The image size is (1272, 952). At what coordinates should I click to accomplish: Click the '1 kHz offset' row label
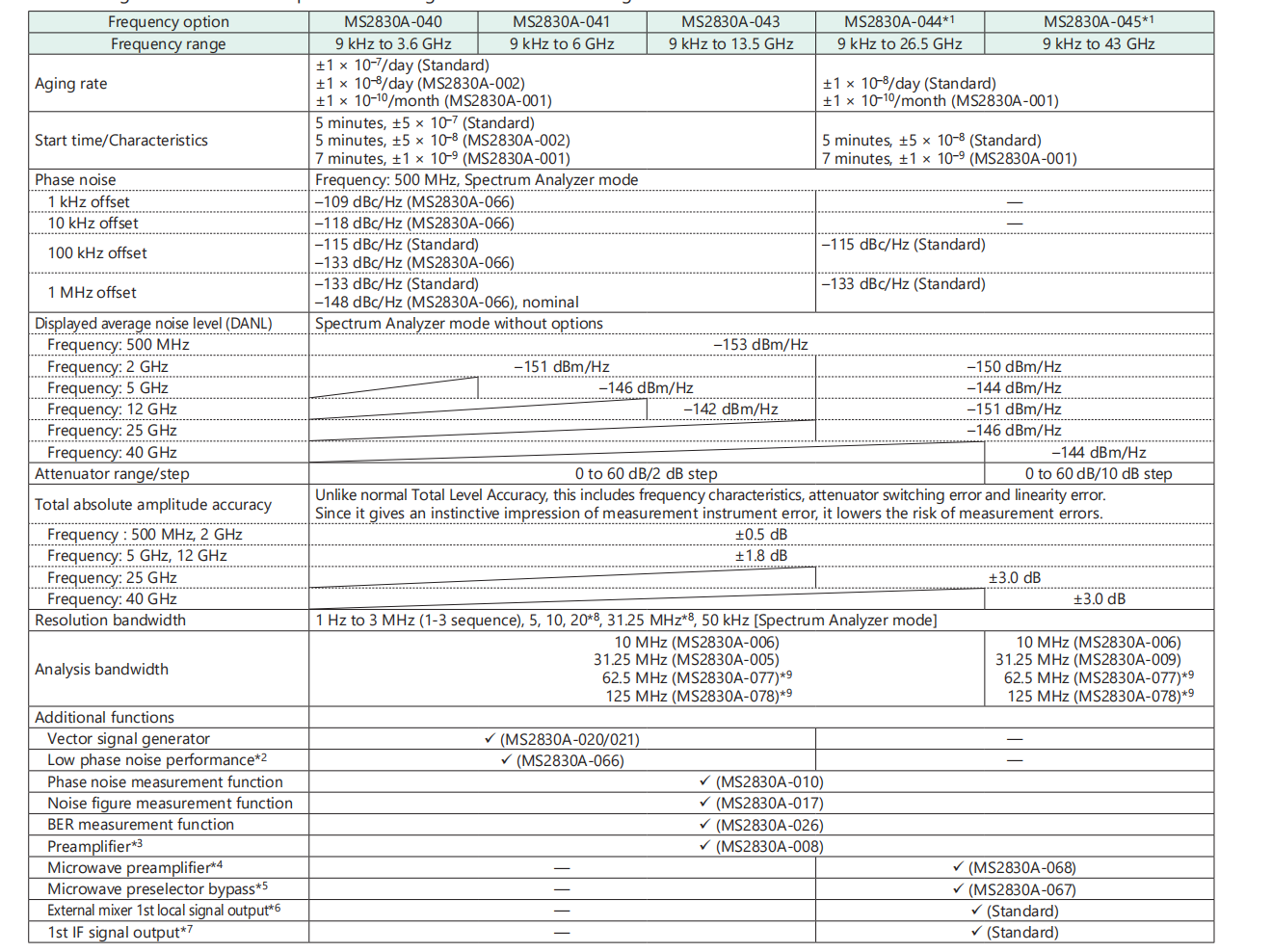tap(89, 202)
